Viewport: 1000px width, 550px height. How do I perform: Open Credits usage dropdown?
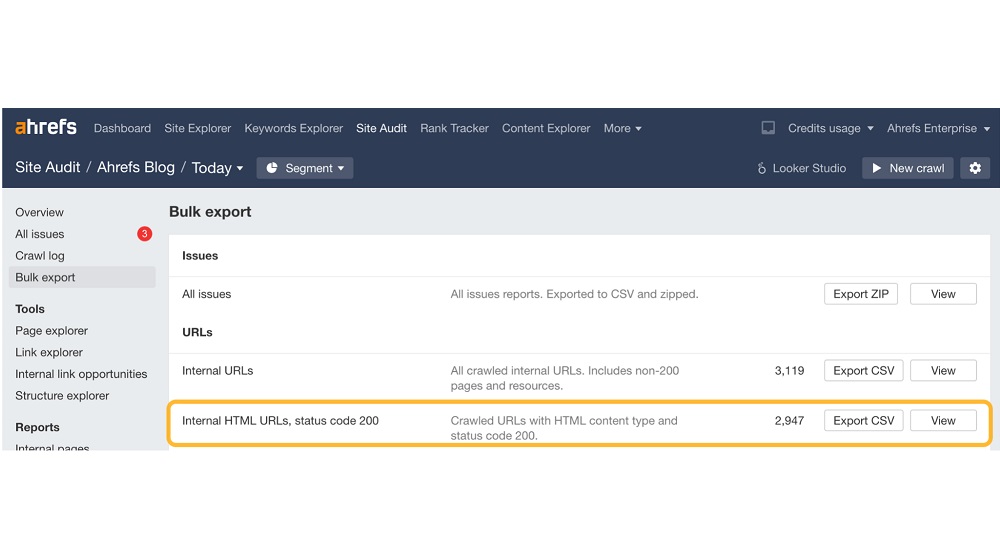[x=830, y=128]
